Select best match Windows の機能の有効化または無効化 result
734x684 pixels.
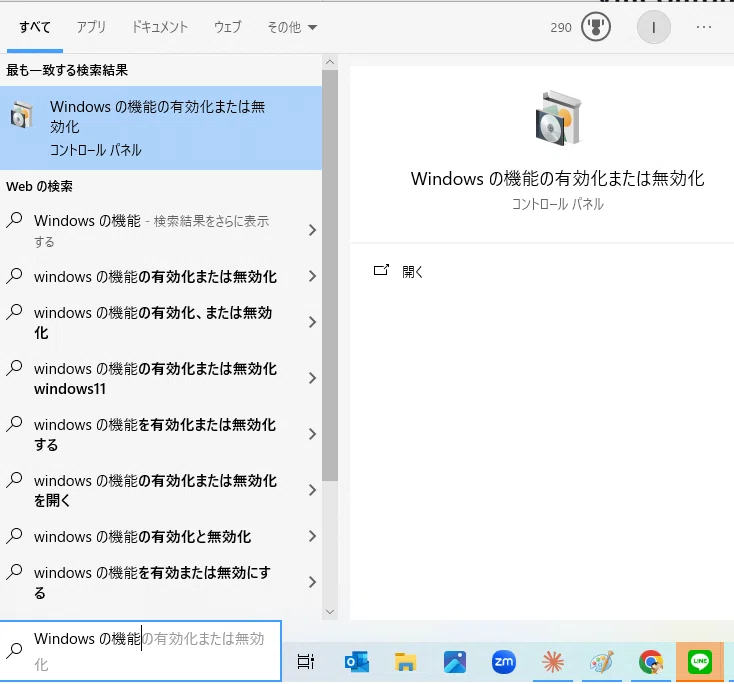point(161,128)
